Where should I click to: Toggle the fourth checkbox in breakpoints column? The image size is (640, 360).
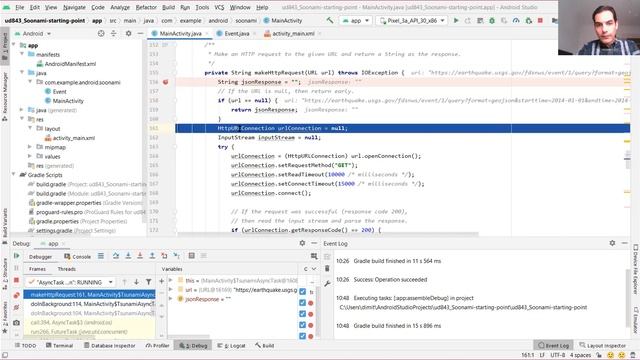click(x=302, y=325)
